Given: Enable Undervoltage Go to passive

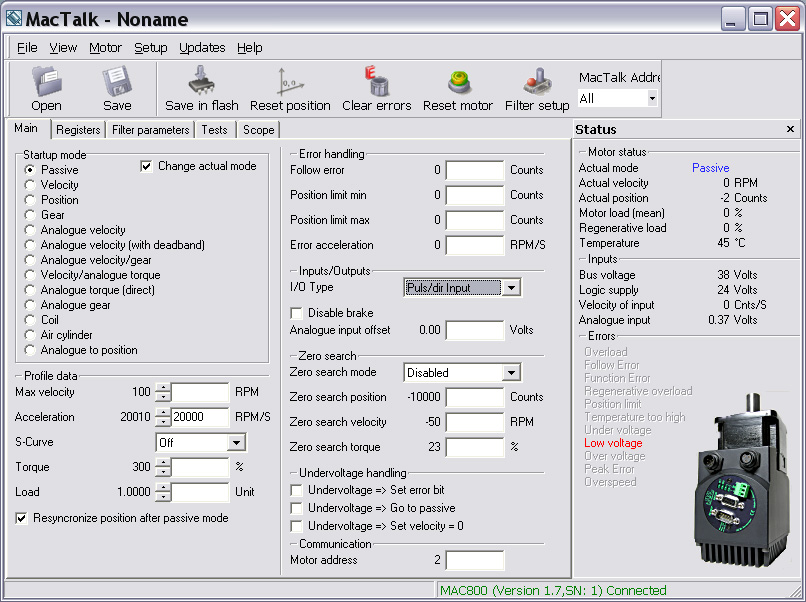Looking at the screenshot, I should 296,508.
